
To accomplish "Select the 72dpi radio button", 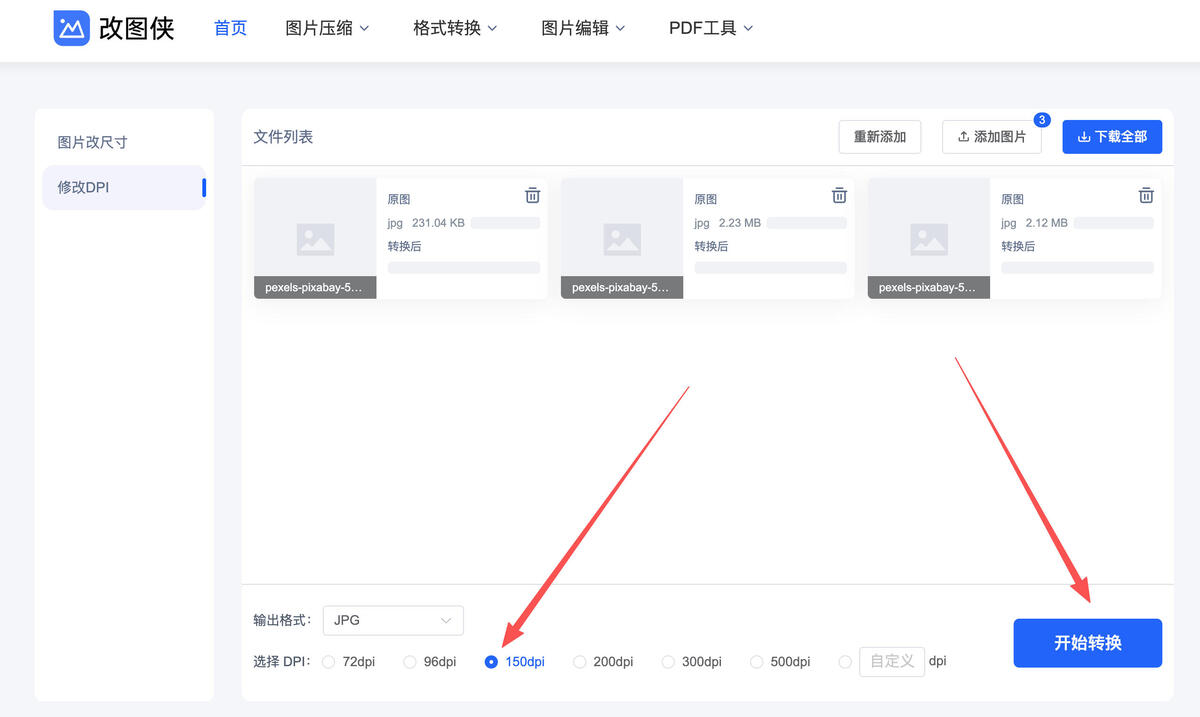I will tap(329, 662).
